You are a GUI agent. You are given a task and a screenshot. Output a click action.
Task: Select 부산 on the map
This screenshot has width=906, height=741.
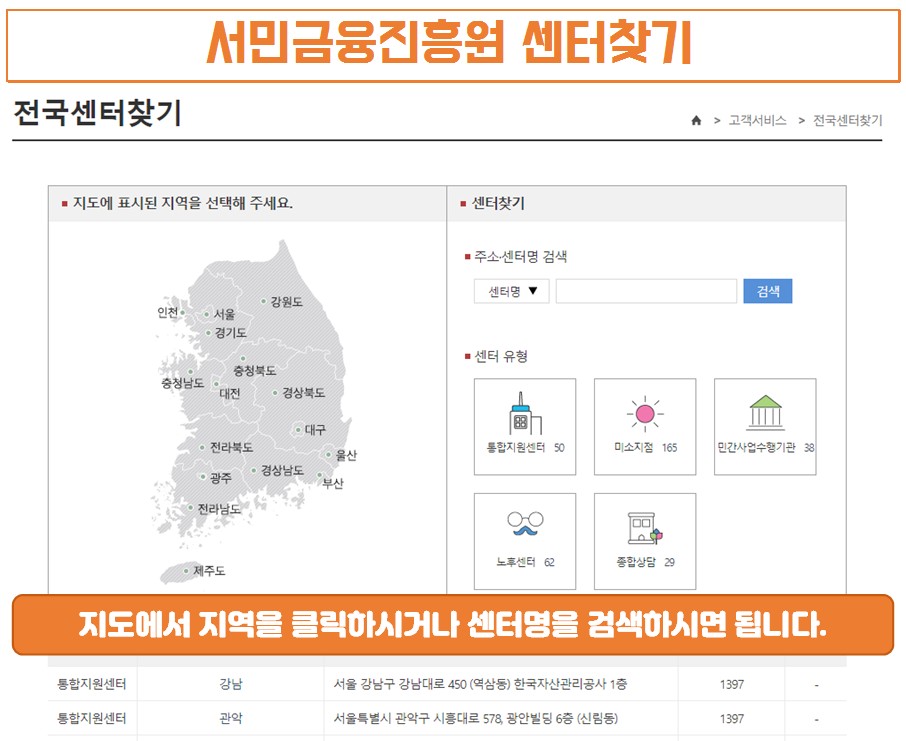pos(333,483)
